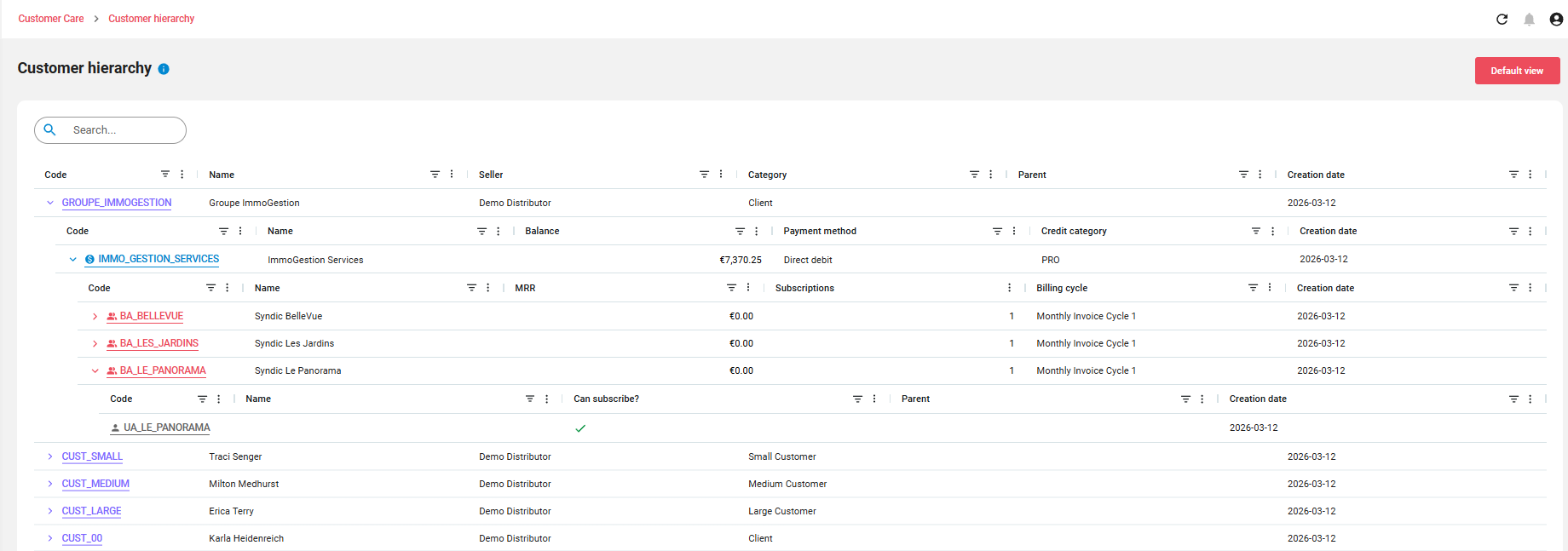Image resolution: width=1568 pixels, height=551 pixels.
Task: Open column menu for Balance
Action: tap(757, 231)
